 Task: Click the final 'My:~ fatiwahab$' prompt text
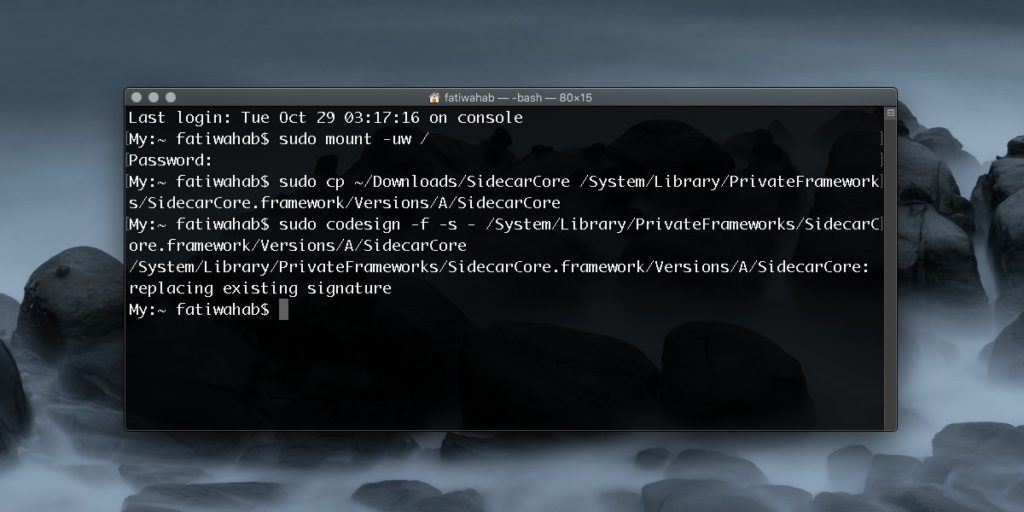(x=199, y=310)
